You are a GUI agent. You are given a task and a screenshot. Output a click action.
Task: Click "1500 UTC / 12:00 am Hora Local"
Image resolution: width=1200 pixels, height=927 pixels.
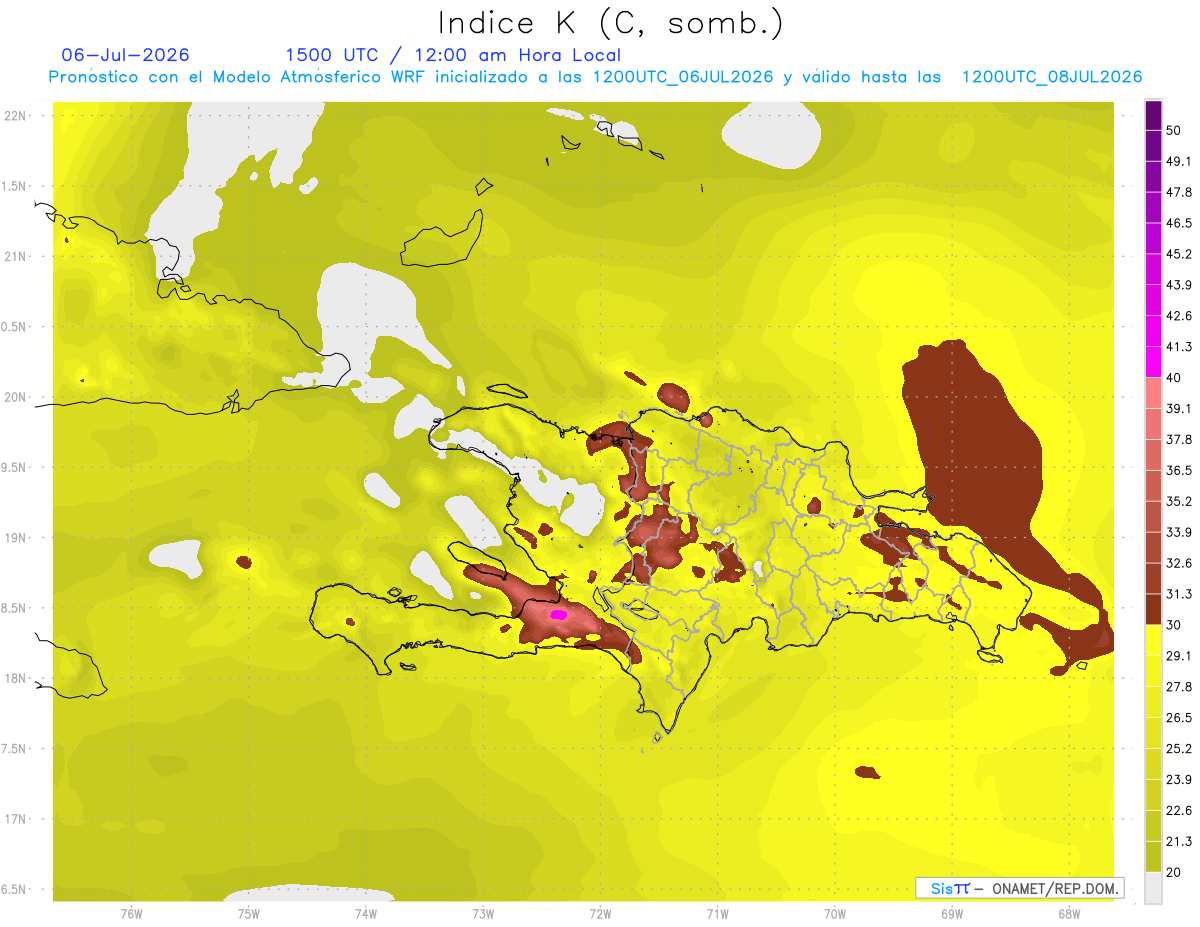pyautogui.click(x=453, y=55)
